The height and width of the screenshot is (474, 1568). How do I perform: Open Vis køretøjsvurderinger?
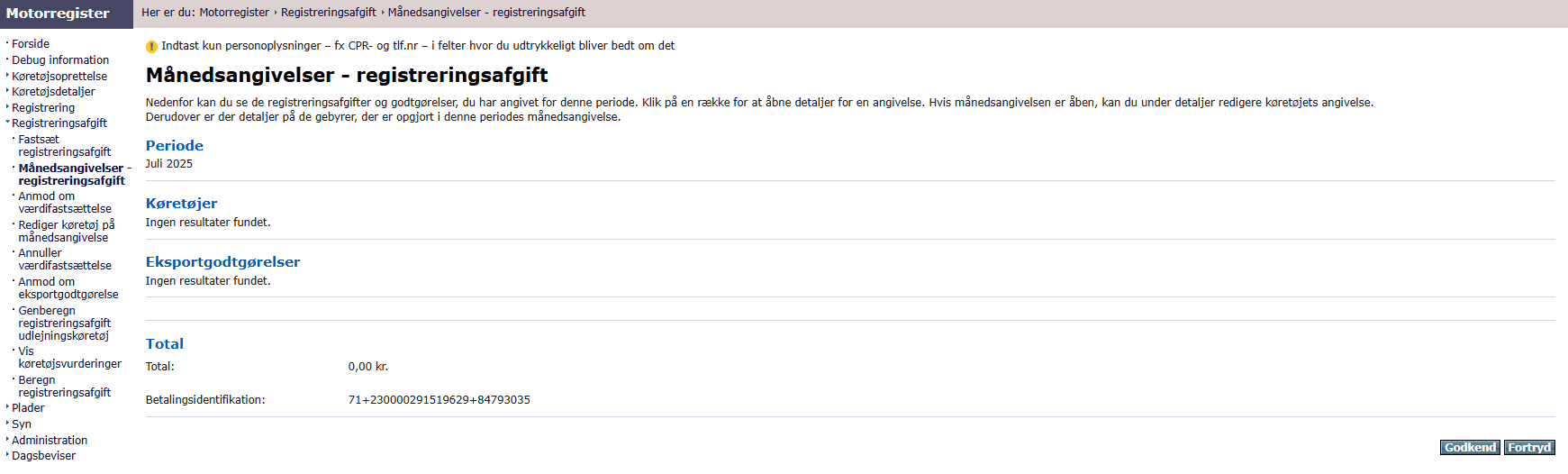(x=69, y=358)
